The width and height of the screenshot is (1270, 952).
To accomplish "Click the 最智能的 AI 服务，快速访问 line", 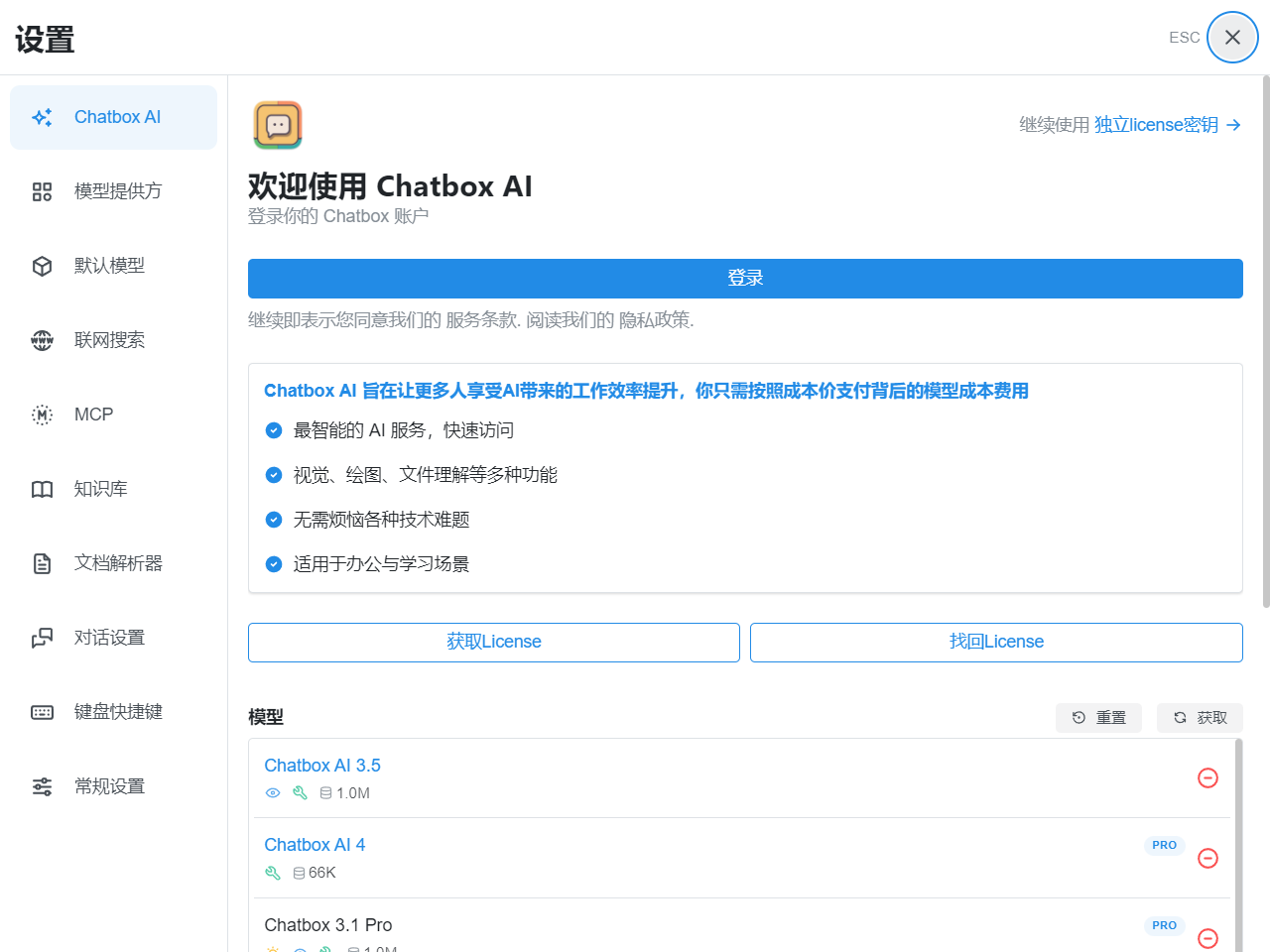I will pos(404,430).
